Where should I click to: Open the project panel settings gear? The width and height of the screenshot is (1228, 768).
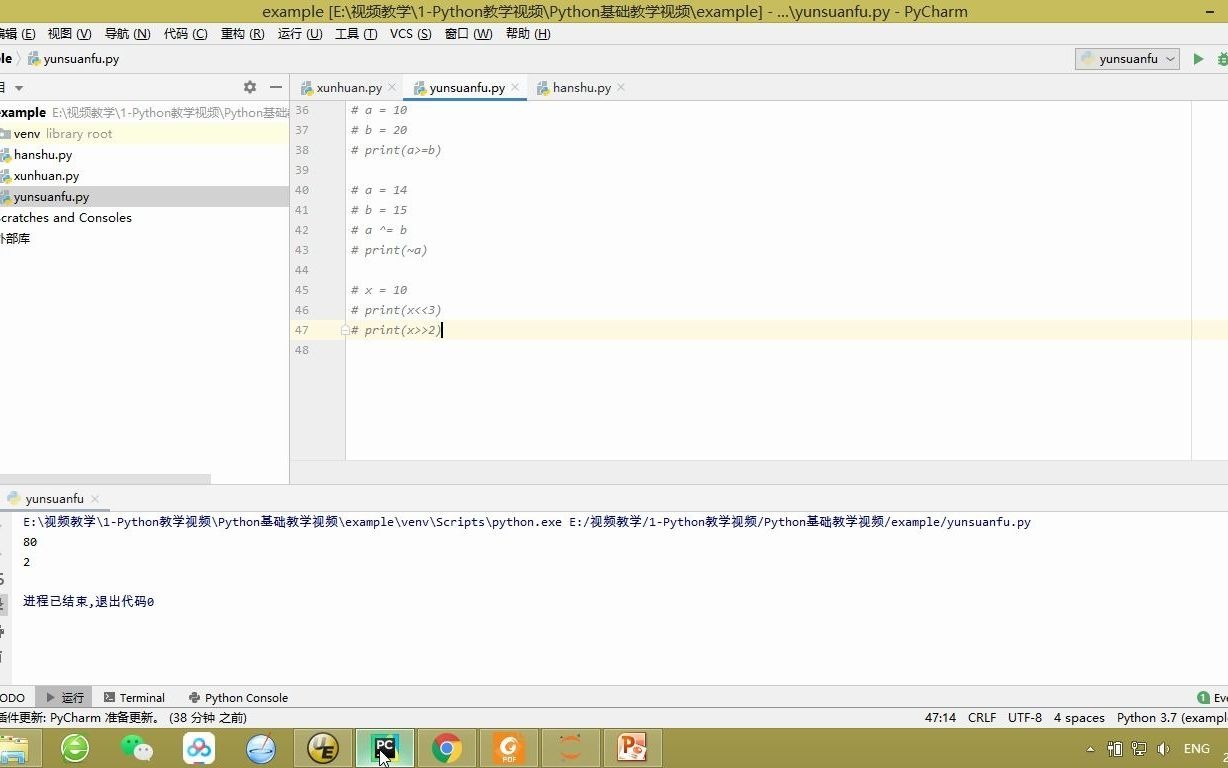249,87
